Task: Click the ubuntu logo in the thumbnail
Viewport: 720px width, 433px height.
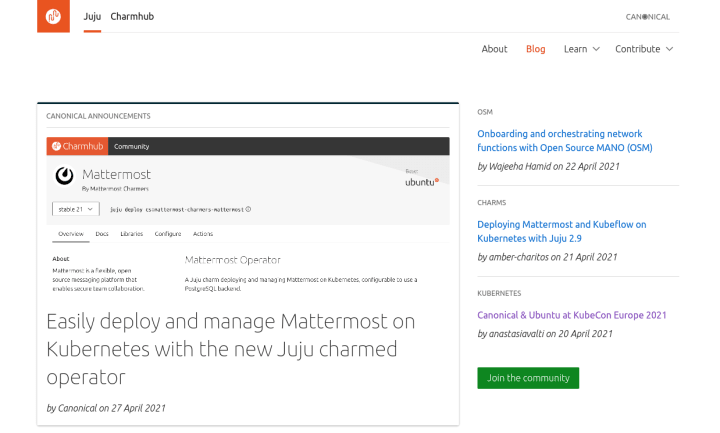Action: pos(421,182)
